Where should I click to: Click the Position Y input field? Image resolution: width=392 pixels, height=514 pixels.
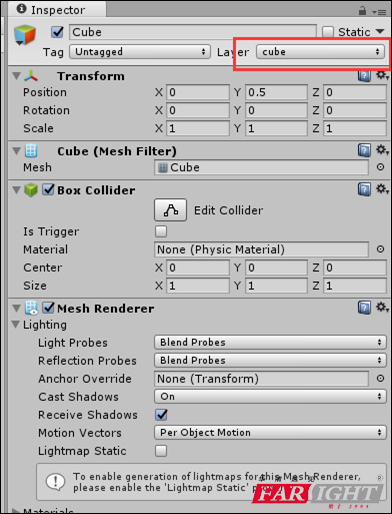tap(276, 92)
